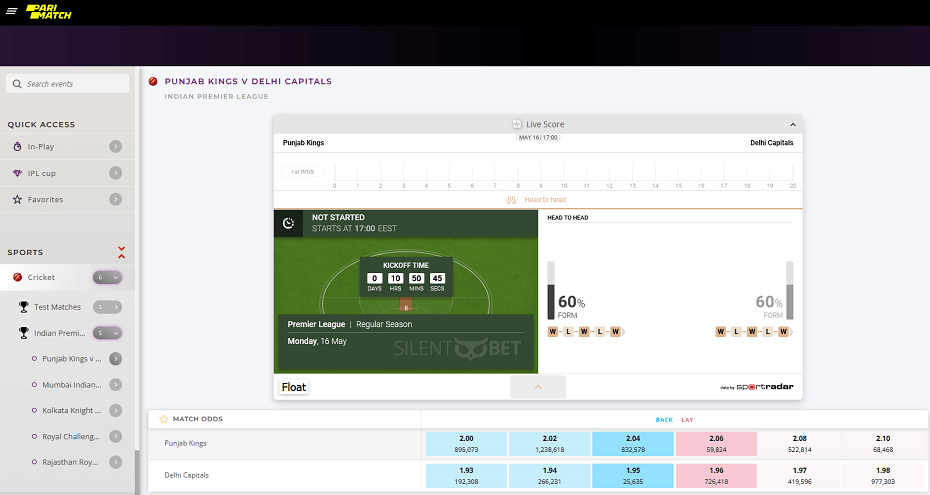Select the 1st INNS selector

coord(302,172)
